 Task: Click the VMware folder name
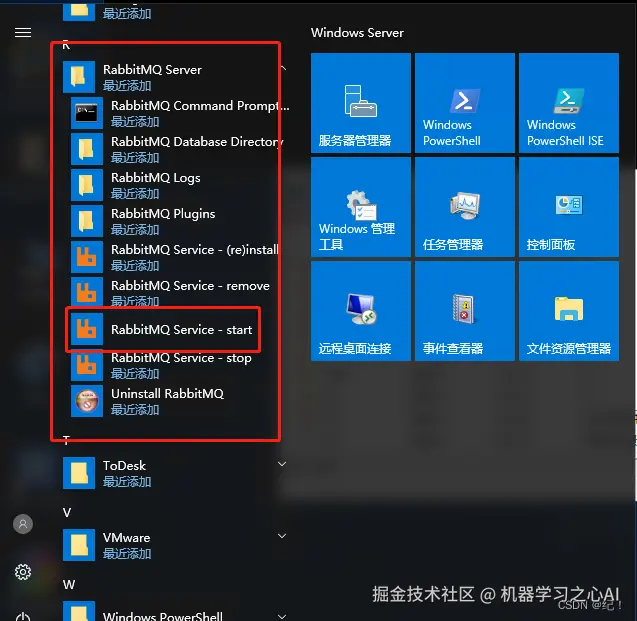pos(126,538)
